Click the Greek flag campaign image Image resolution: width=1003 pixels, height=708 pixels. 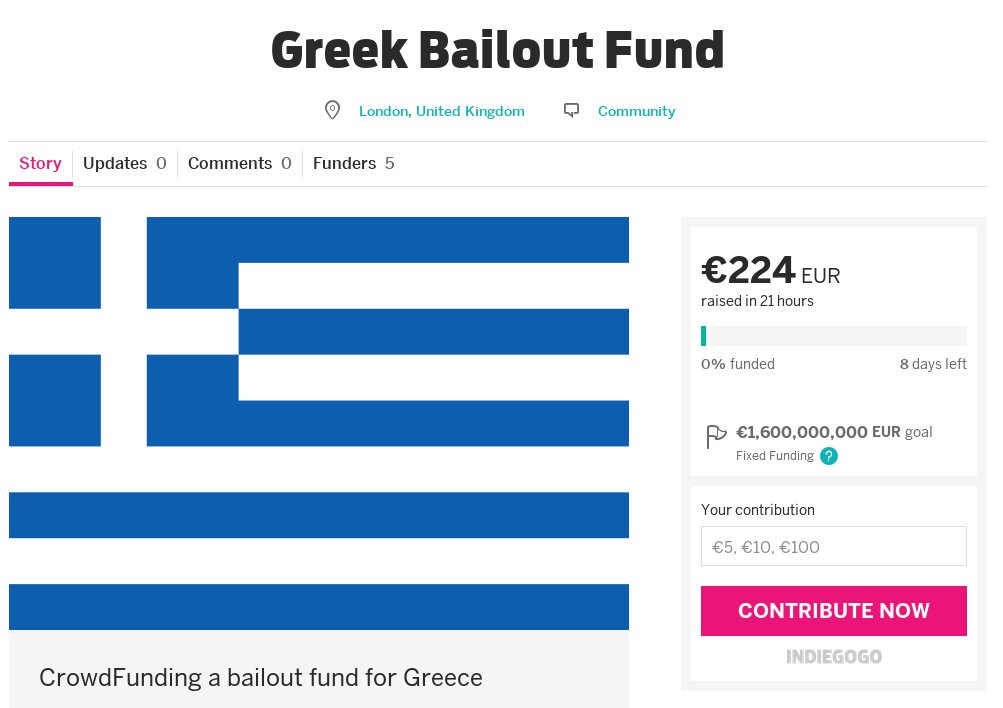[319, 423]
